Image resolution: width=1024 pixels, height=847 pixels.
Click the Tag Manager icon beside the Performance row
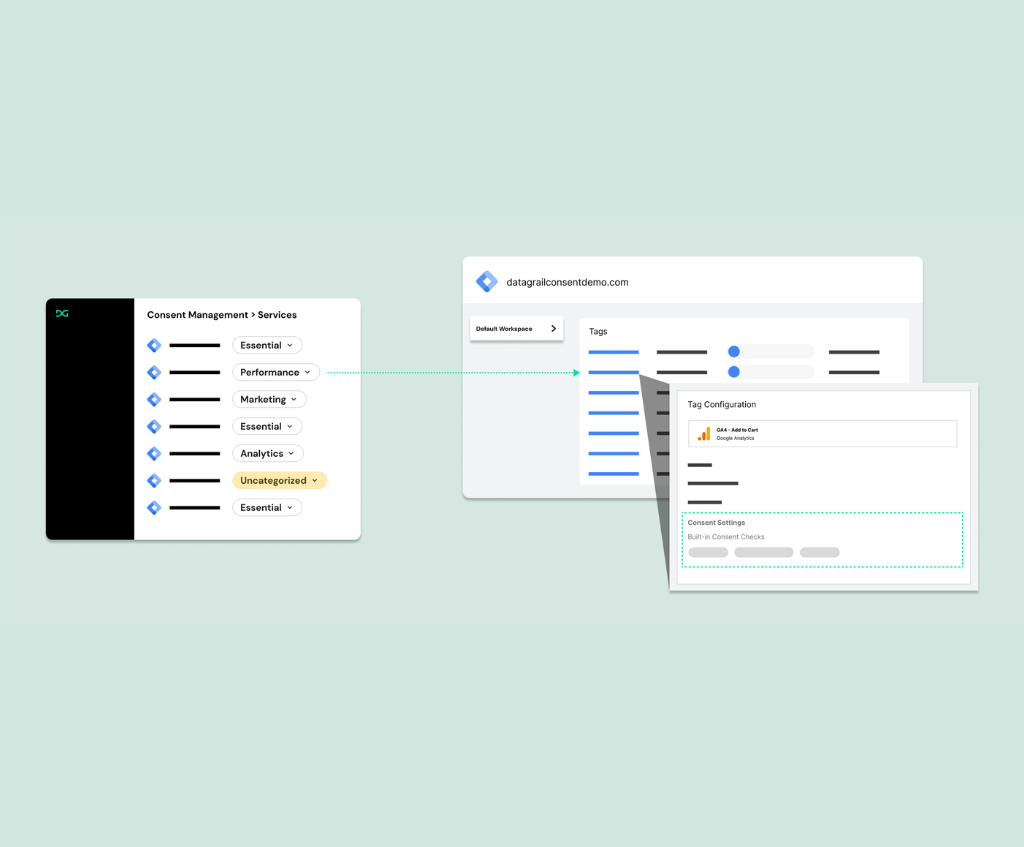tap(154, 372)
